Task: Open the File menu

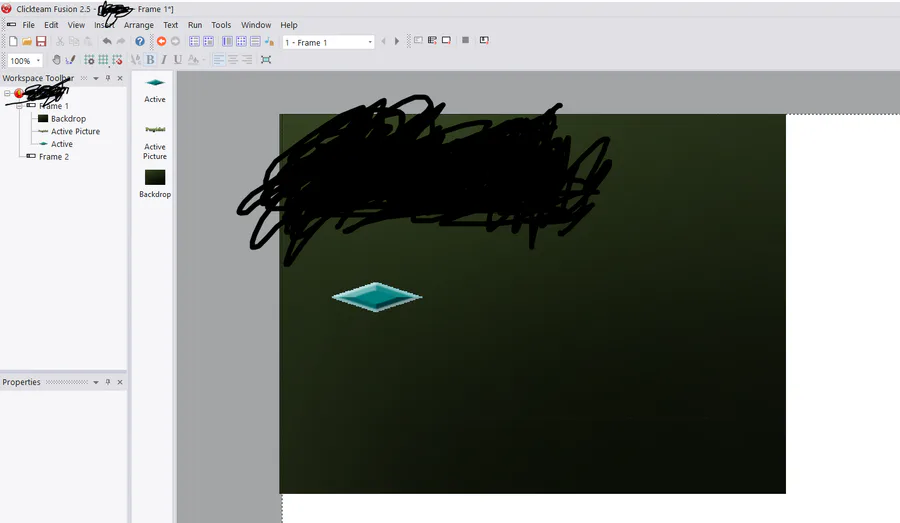Action: tap(28, 25)
